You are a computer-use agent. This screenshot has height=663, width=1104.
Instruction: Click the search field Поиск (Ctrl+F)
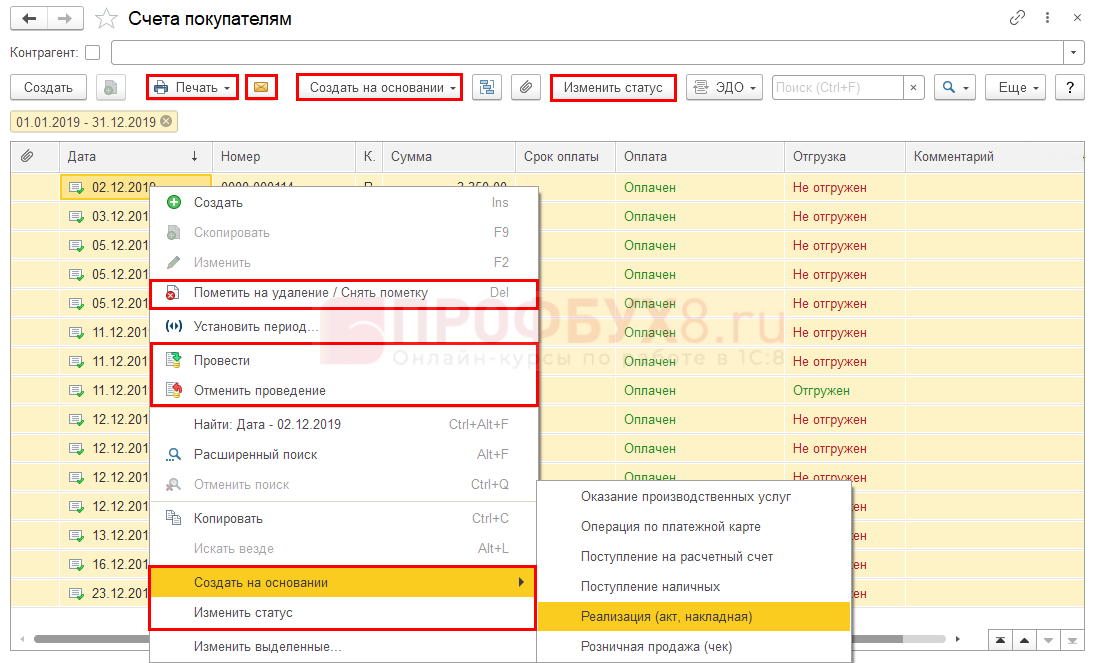coord(838,88)
